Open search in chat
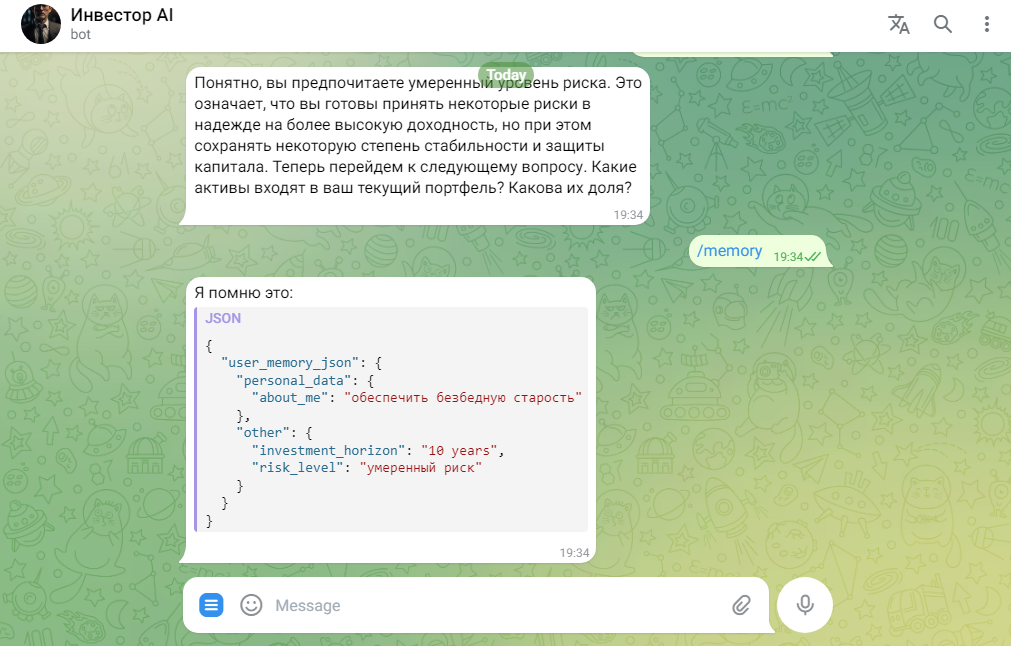The image size is (1011, 646). point(943,24)
